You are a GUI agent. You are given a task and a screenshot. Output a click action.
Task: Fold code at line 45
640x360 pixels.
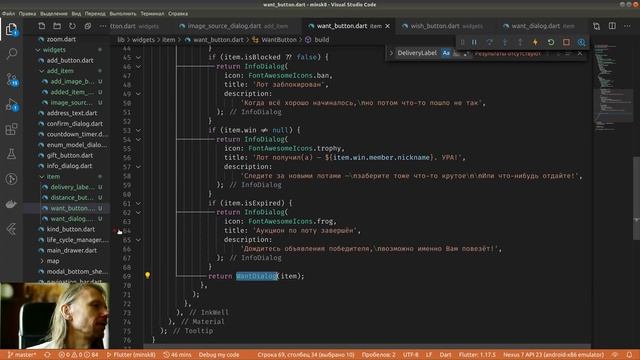pos(138,58)
